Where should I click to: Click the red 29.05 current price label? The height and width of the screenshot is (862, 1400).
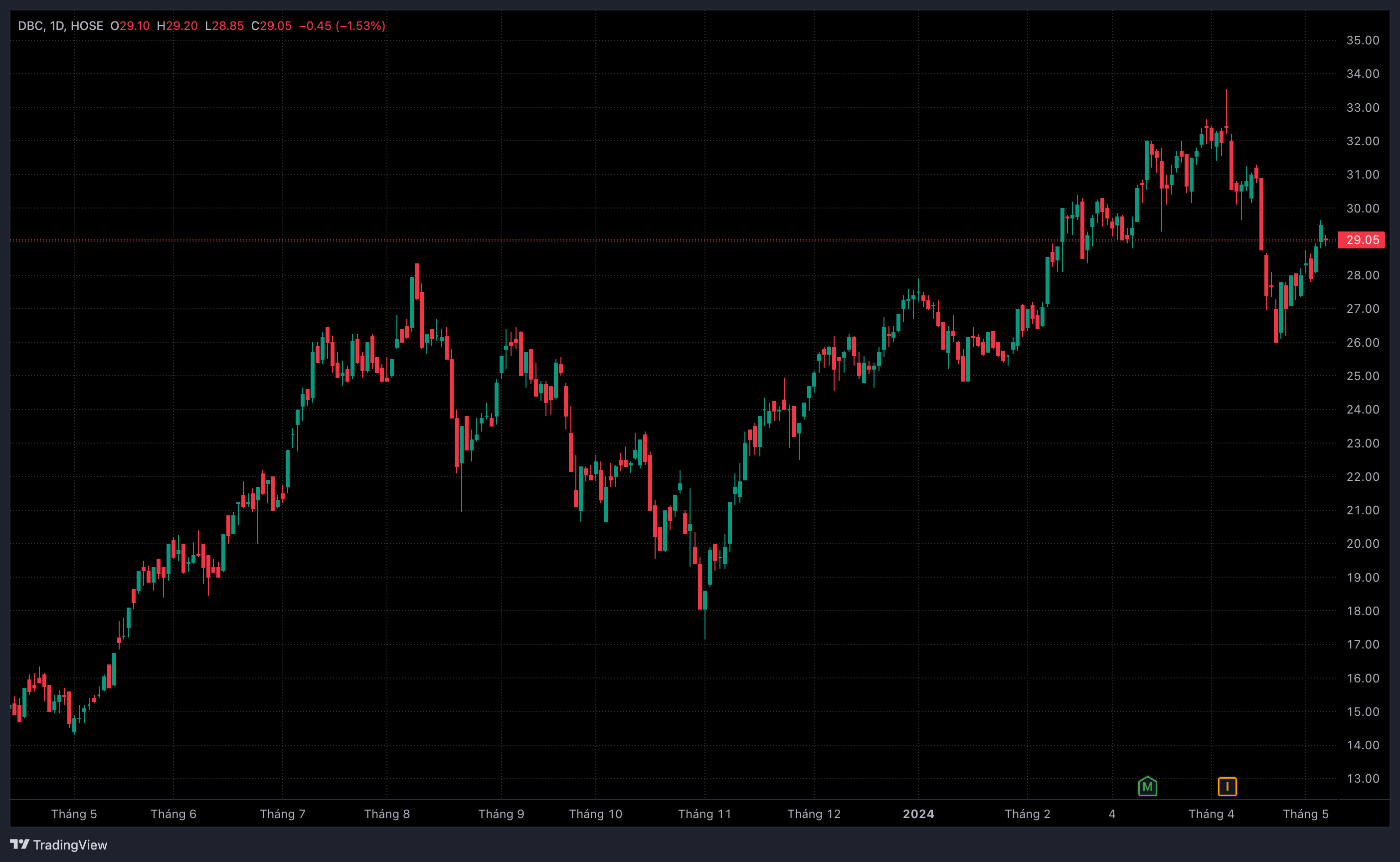[1362, 240]
